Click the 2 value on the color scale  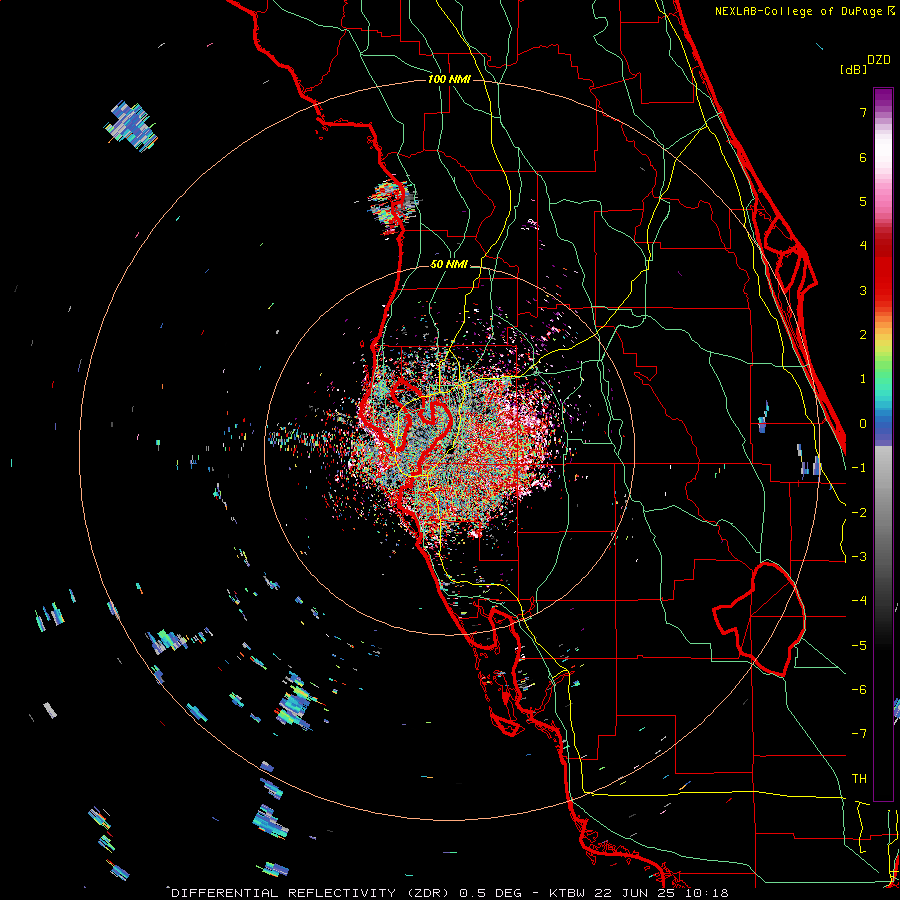863,335
